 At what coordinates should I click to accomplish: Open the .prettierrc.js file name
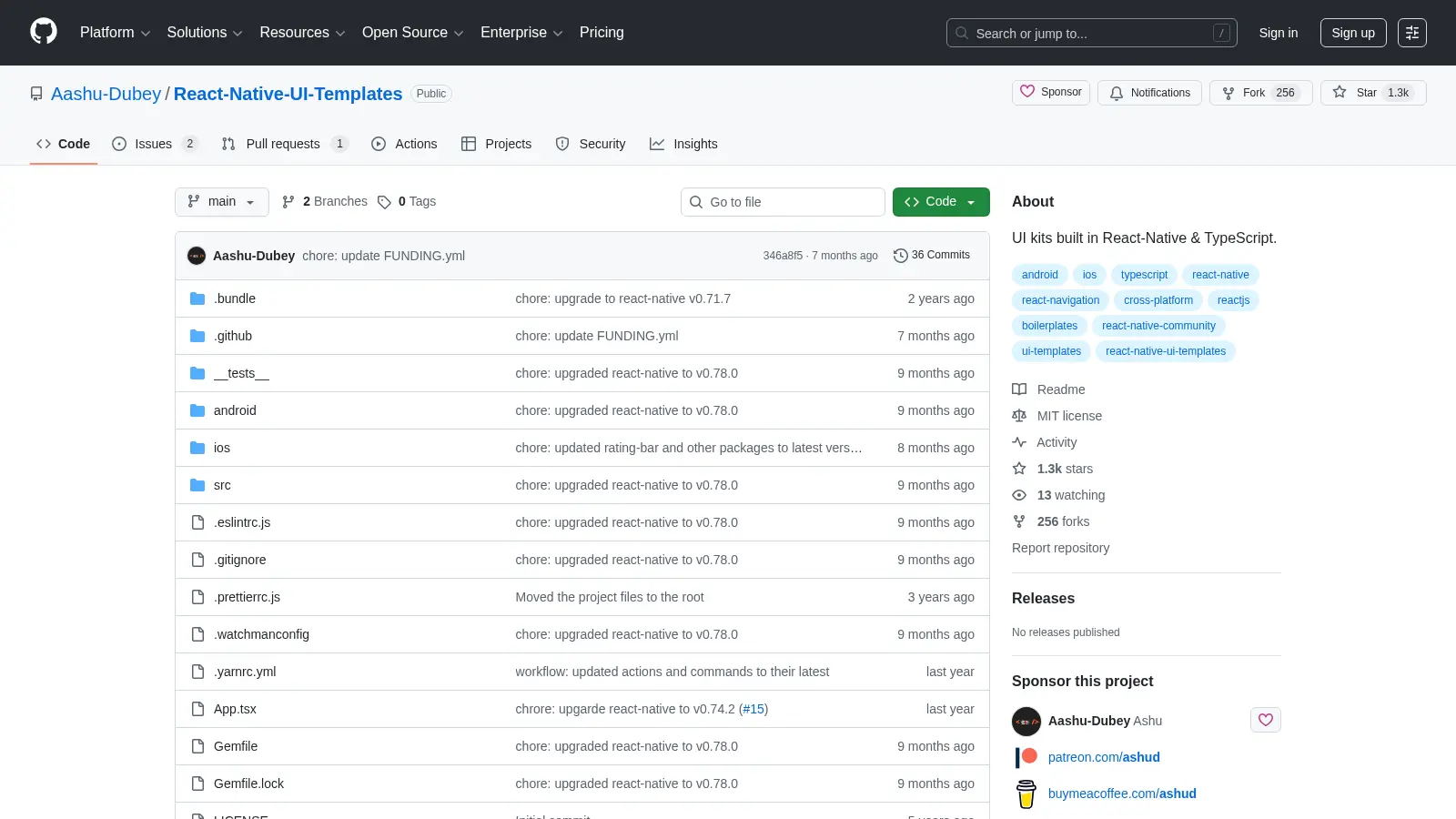point(247,597)
